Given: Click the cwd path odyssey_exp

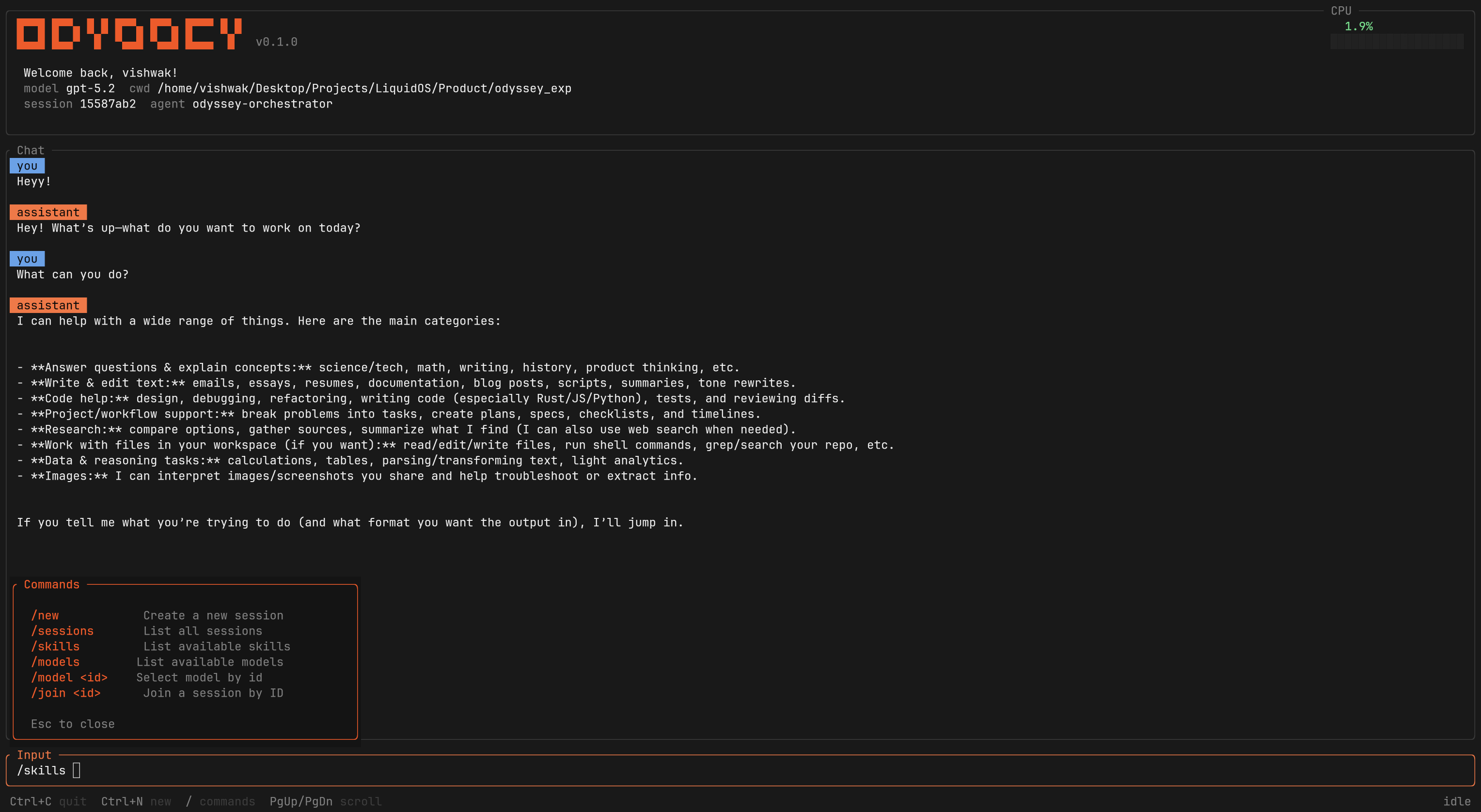Looking at the screenshot, I should coord(364,89).
